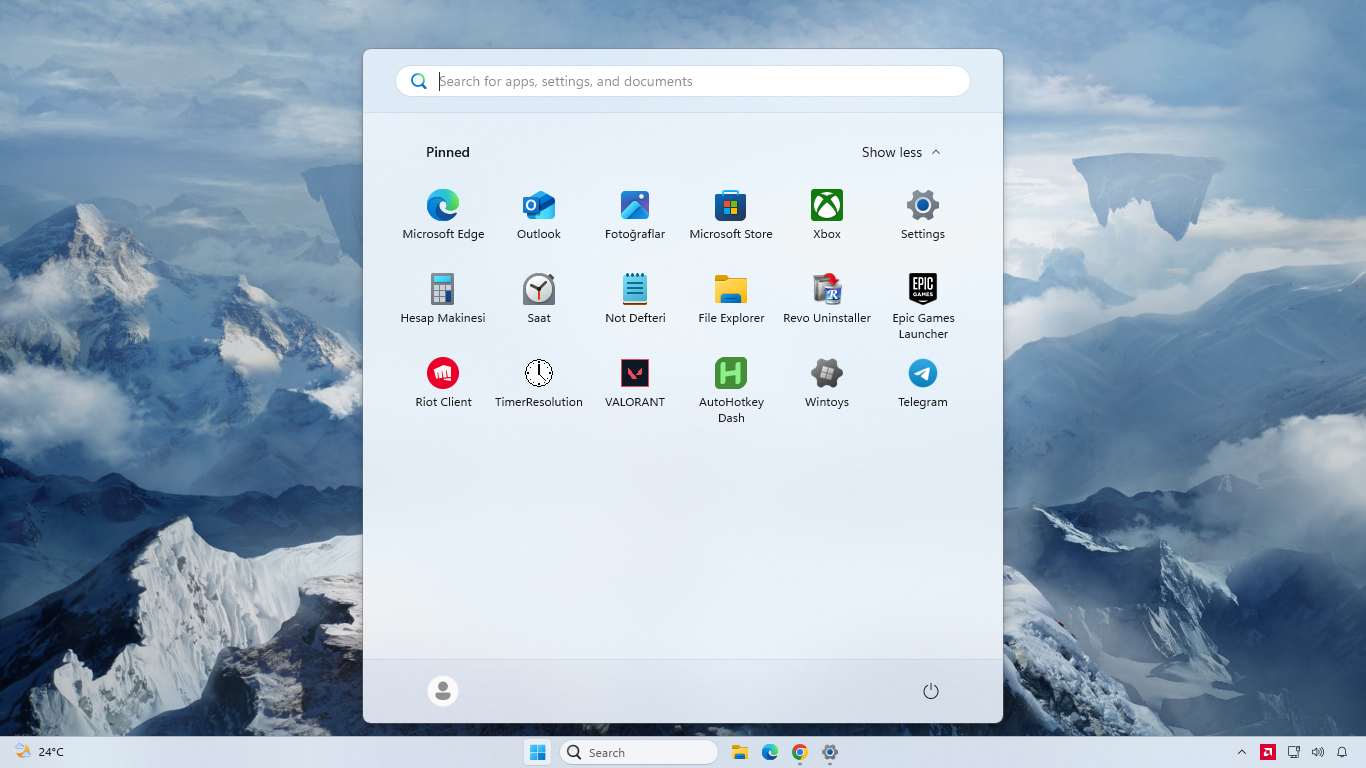
Task: Open Edge from the taskbar
Action: [770, 752]
